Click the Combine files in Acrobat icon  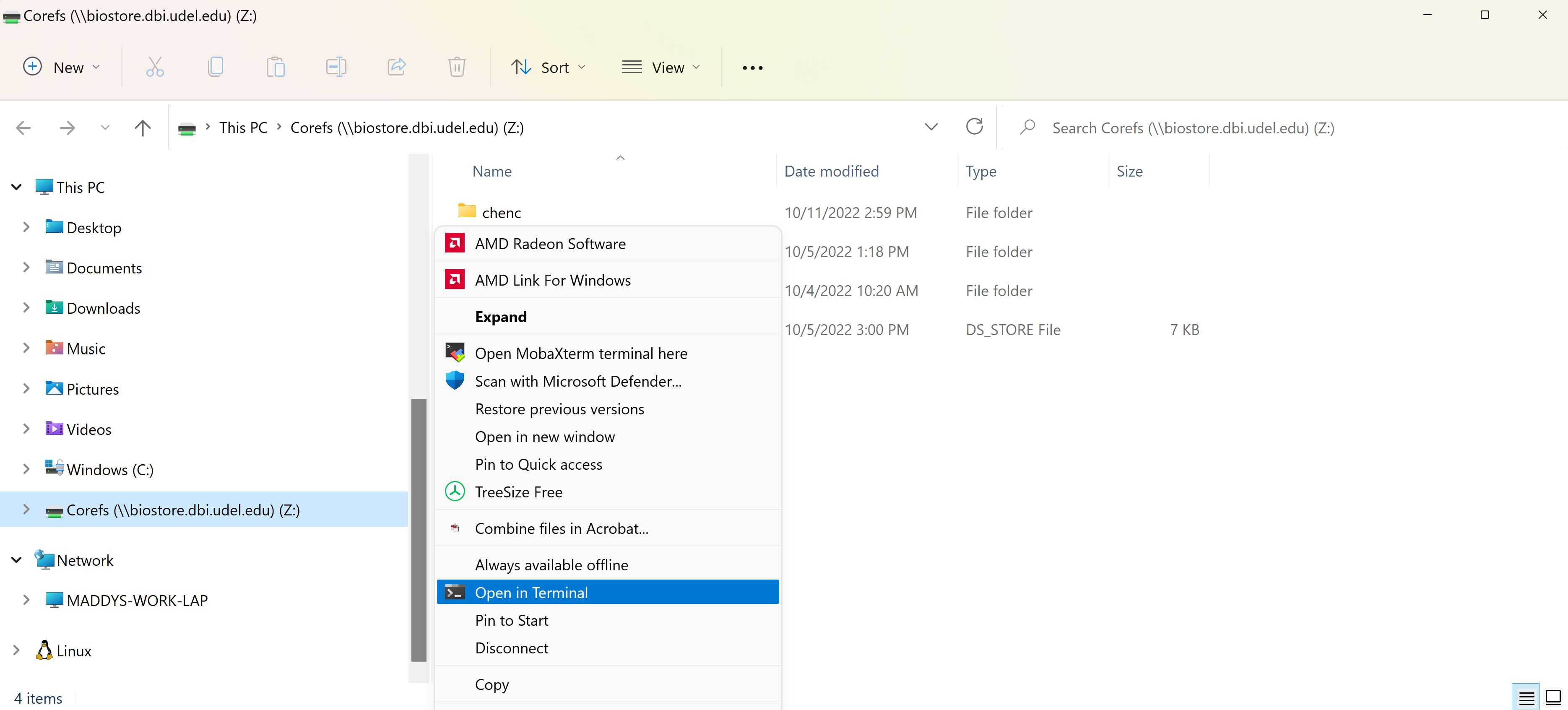point(455,528)
